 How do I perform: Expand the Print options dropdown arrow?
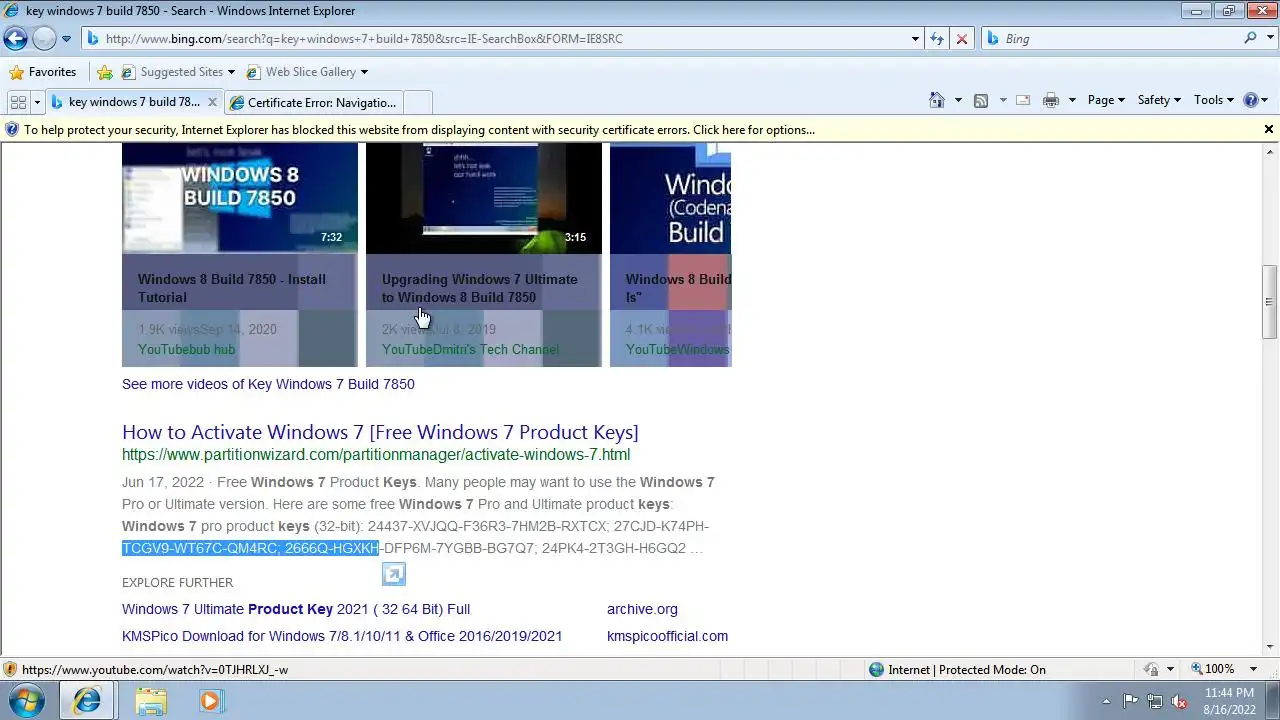(x=1072, y=100)
